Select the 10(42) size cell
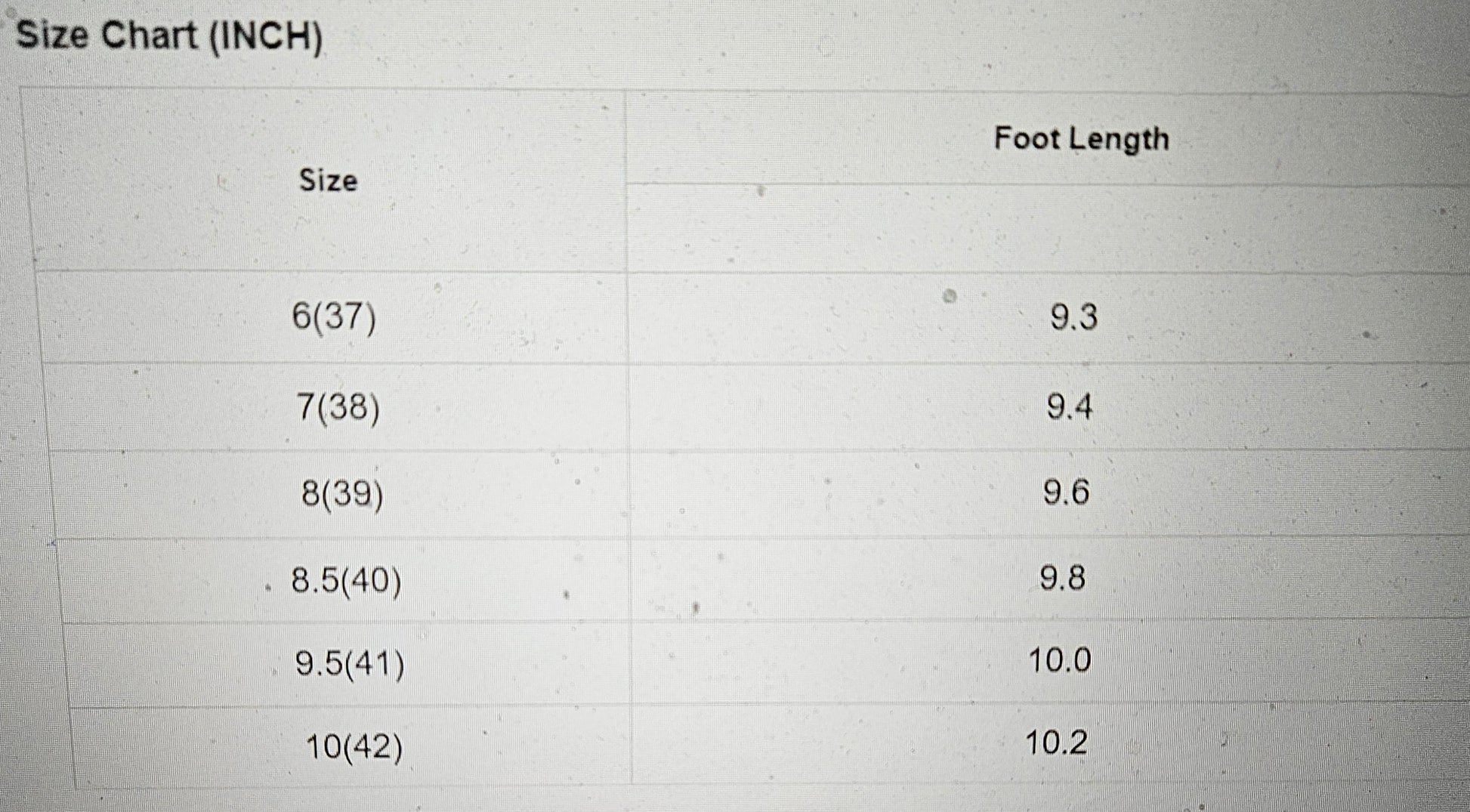The width and height of the screenshot is (1470, 812). 354,748
